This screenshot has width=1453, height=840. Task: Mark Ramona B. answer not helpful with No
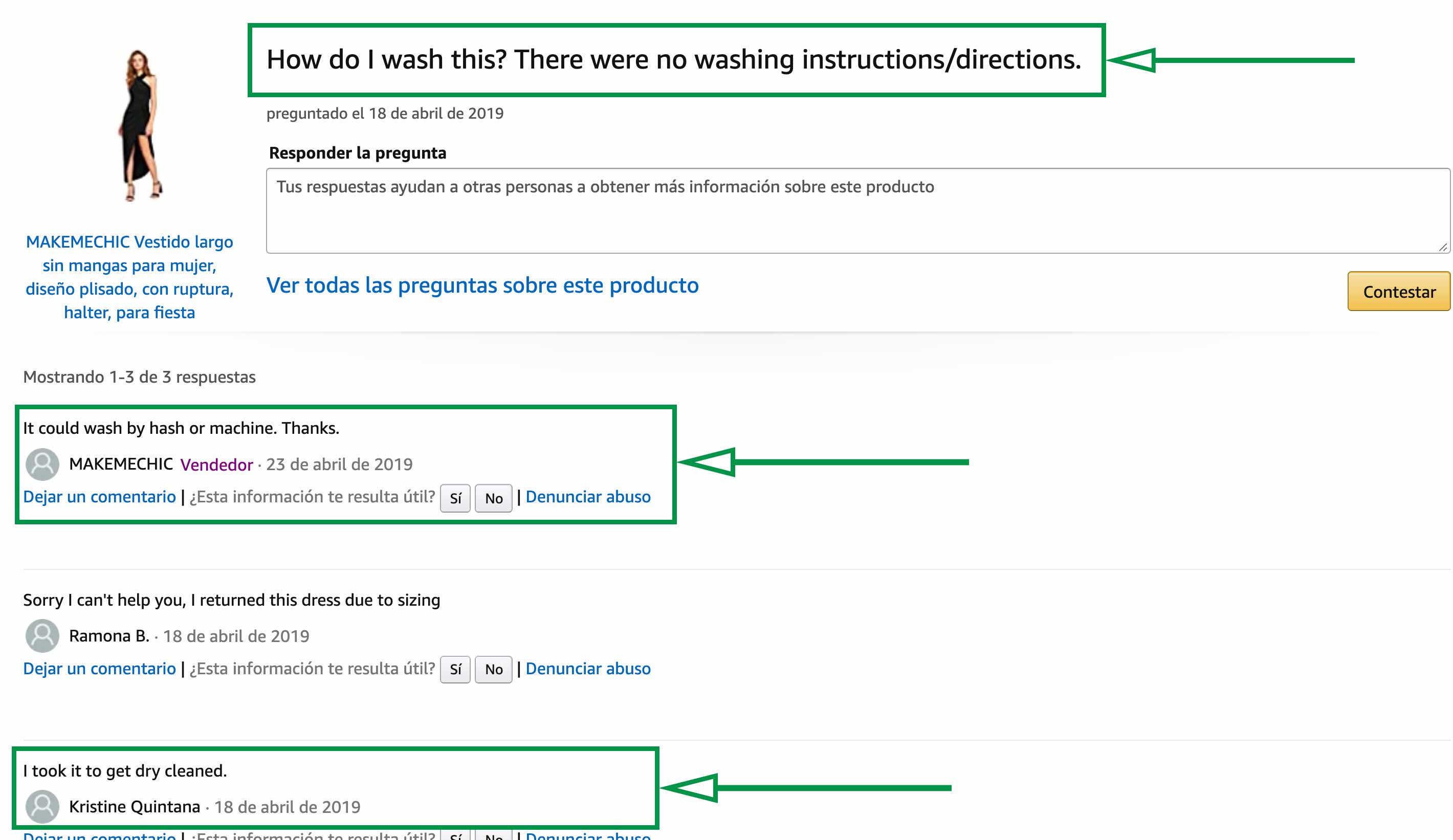(494, 669)
